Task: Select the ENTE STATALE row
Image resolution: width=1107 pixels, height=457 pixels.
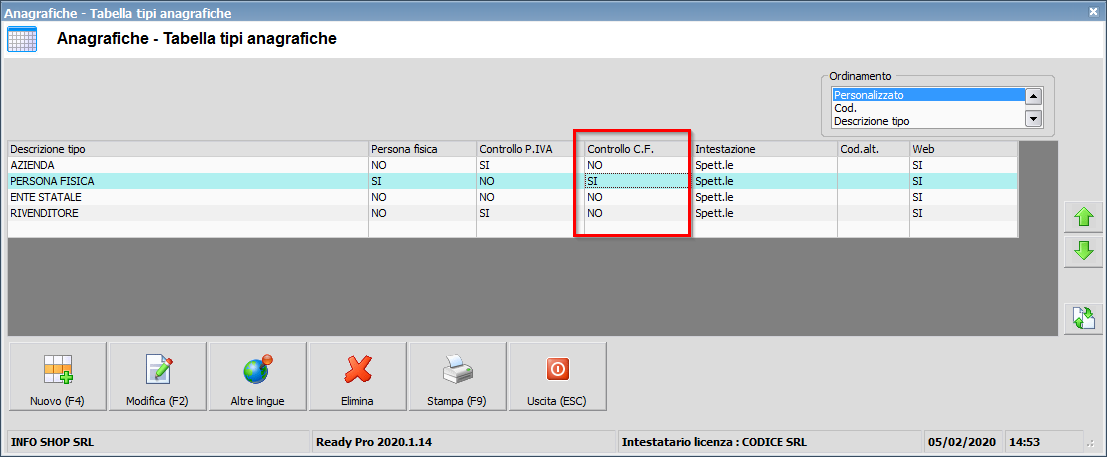Action: click(x=513, y=197)
